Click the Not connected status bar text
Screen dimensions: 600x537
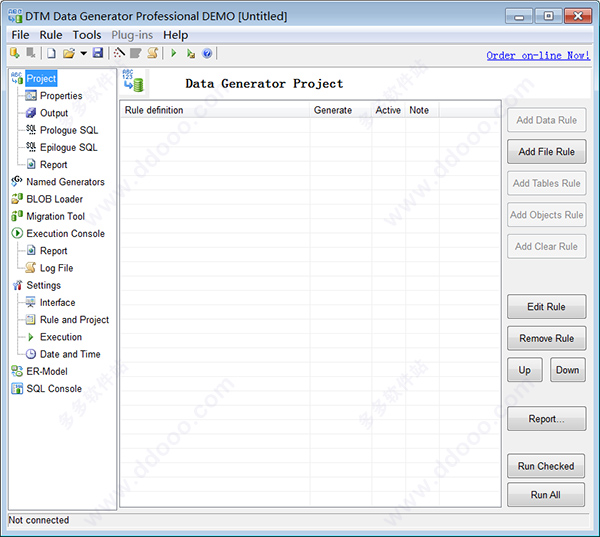coord(39,520)
